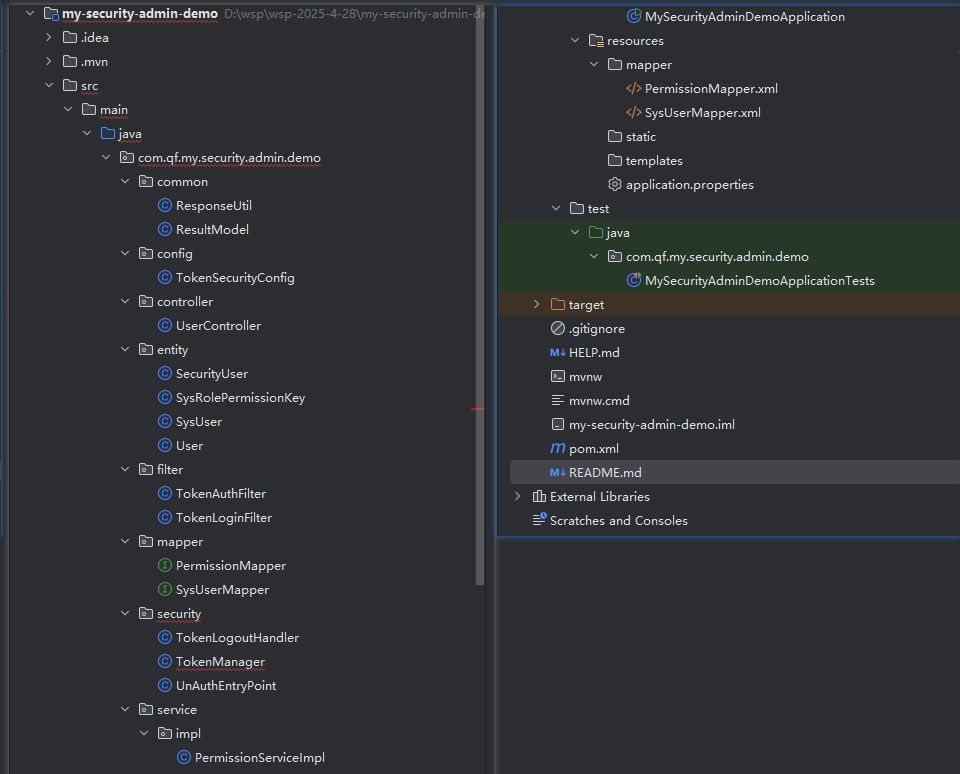
Task: Collapse the entity package
Action: 125,349
